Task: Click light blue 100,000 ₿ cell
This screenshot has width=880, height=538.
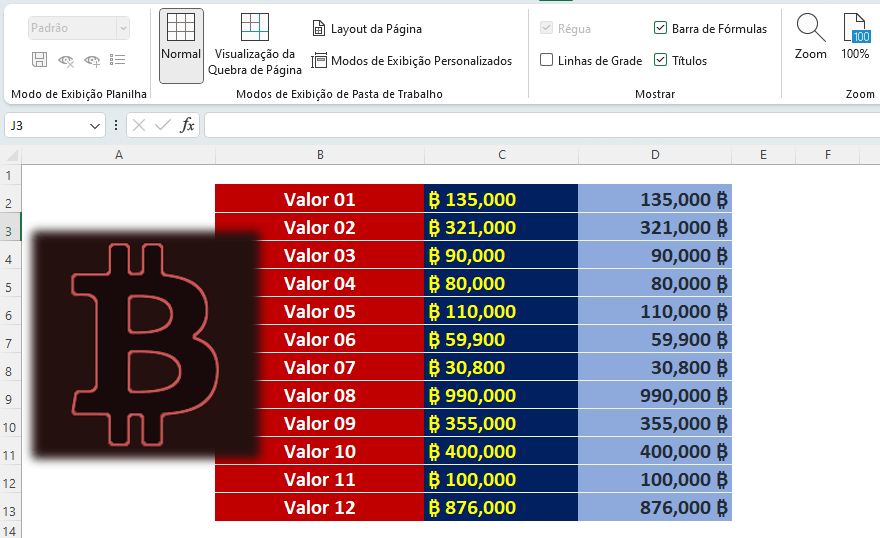Action: pos(655,479)
